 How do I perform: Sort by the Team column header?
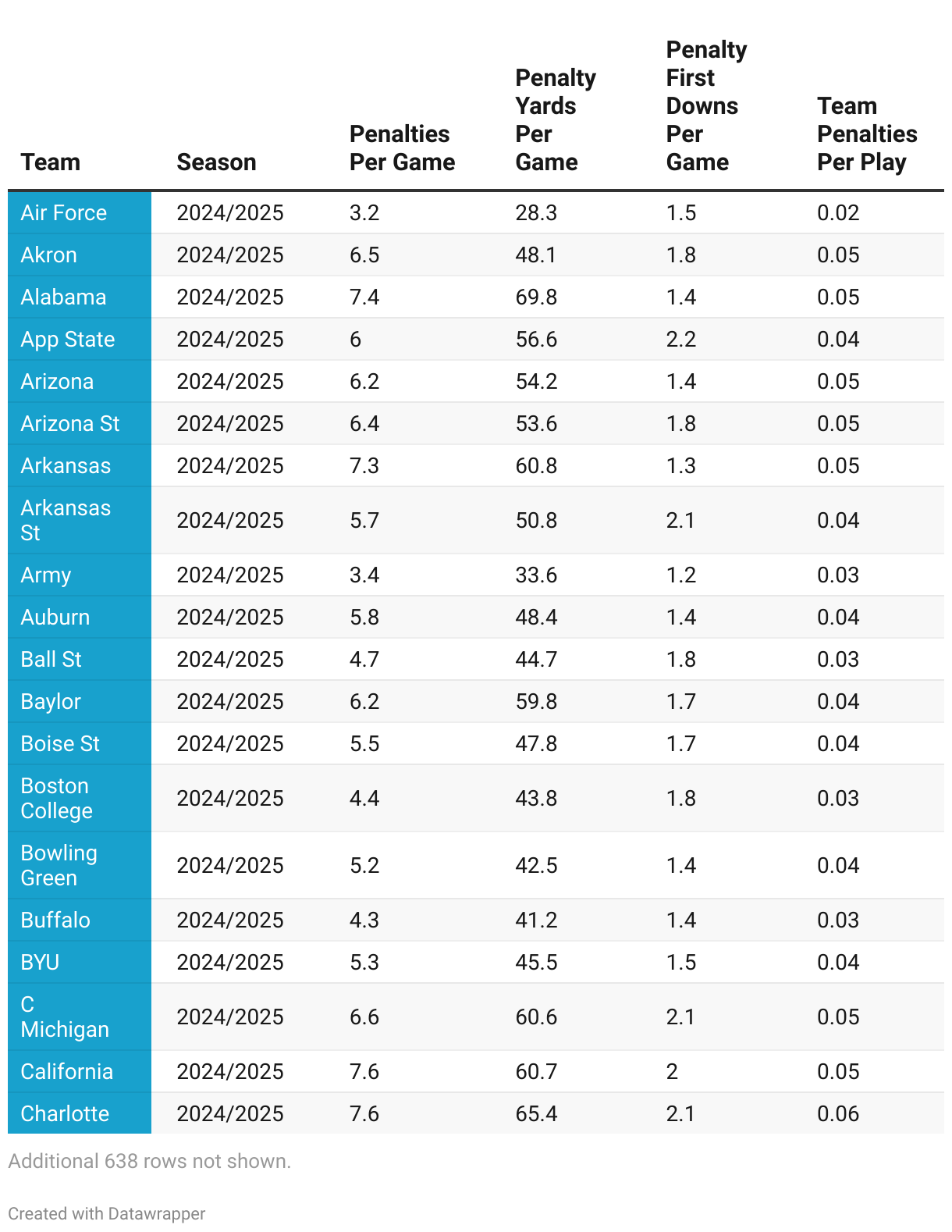51,162
